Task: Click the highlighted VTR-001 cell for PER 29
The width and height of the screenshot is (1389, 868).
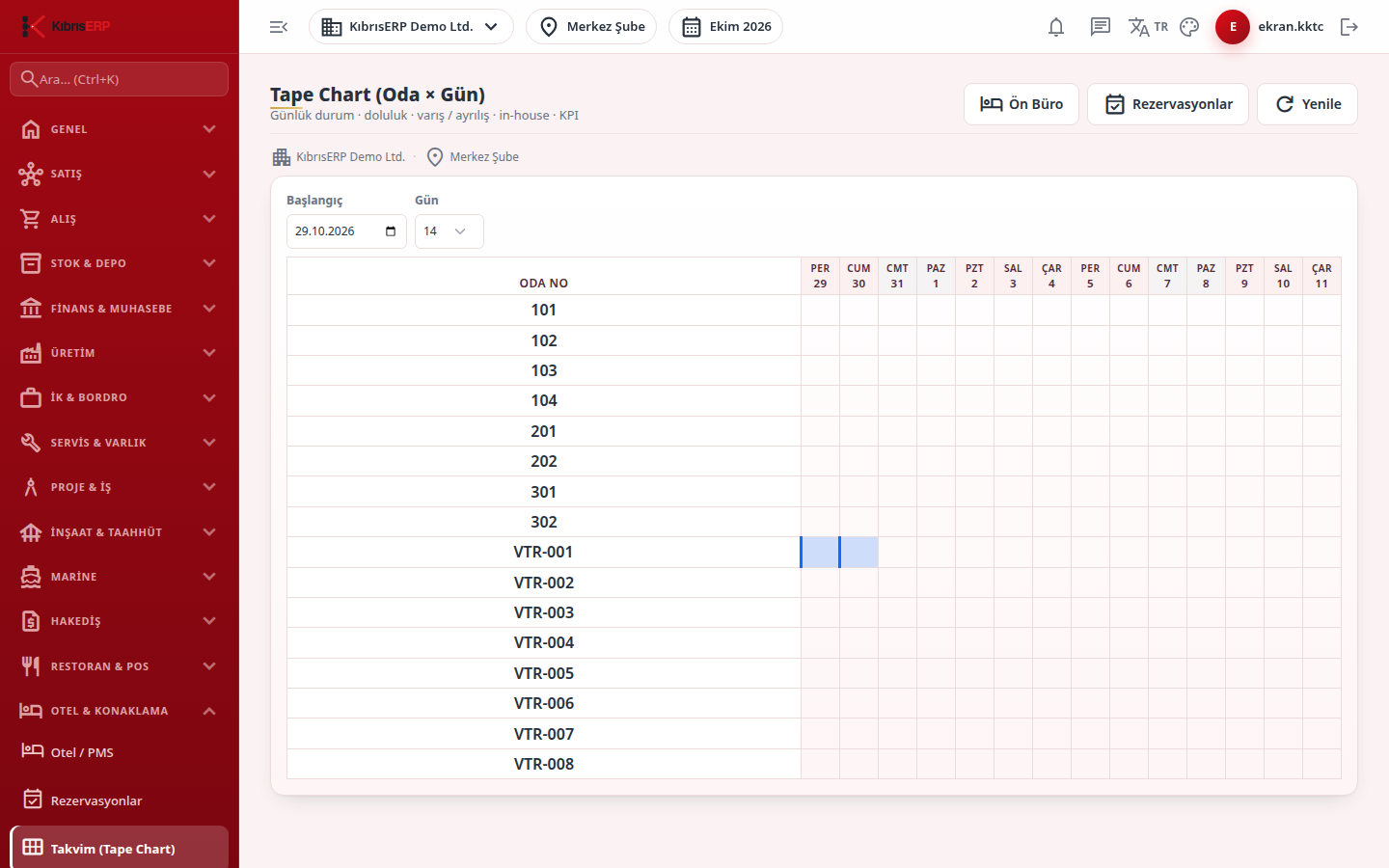Action: 820,553
